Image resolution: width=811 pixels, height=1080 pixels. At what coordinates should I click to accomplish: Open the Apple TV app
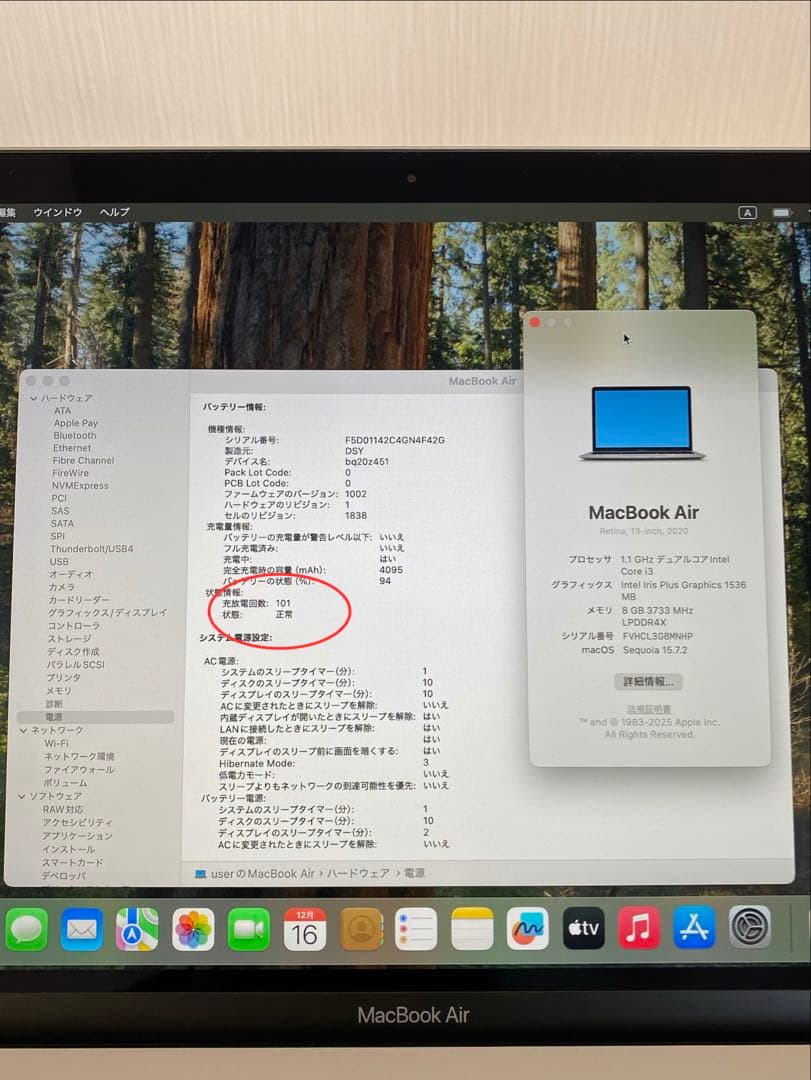583,930
